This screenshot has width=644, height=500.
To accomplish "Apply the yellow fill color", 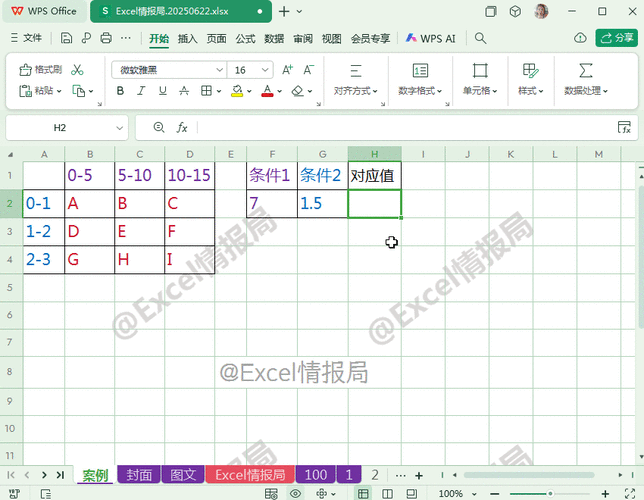I will coord(237,91).
